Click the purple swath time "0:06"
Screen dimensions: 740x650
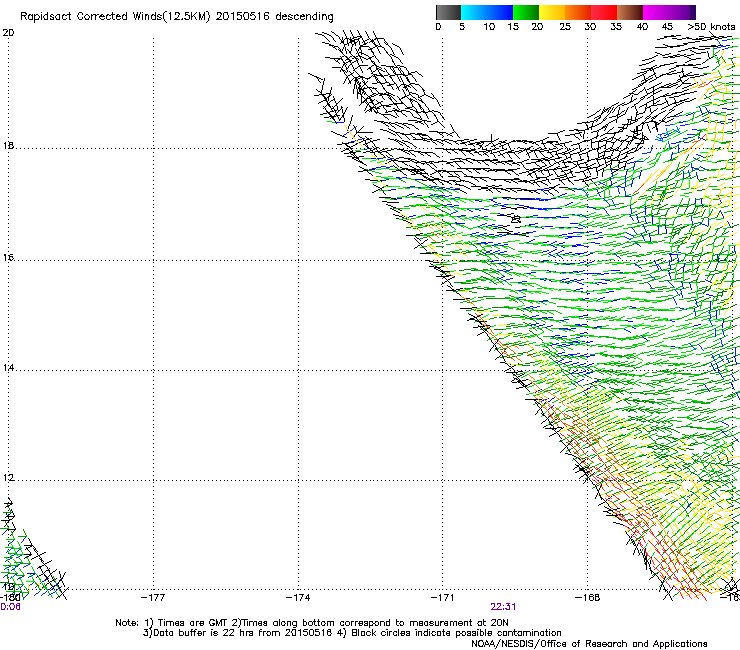[10, 607]
